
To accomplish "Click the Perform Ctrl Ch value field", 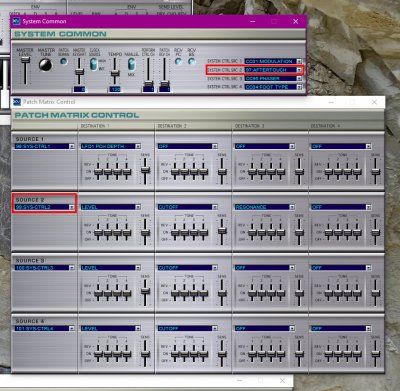I will (149, 89).
